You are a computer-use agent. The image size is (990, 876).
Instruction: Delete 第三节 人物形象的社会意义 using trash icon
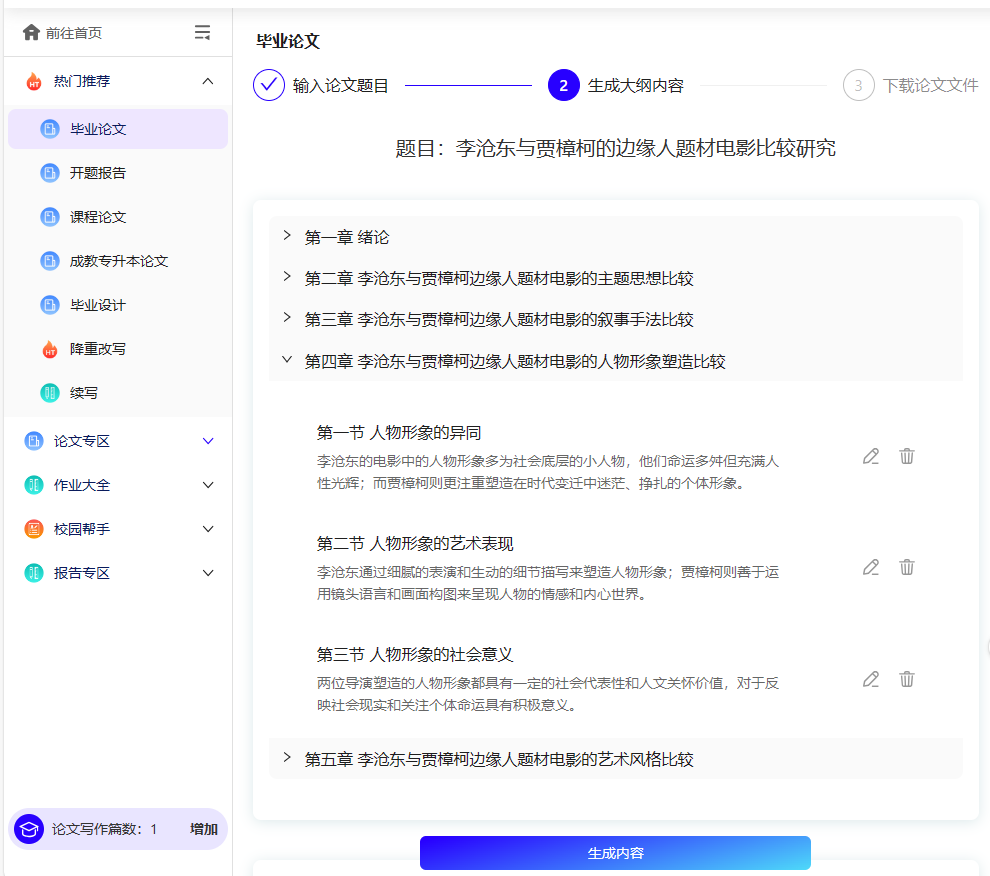[907, 679]
